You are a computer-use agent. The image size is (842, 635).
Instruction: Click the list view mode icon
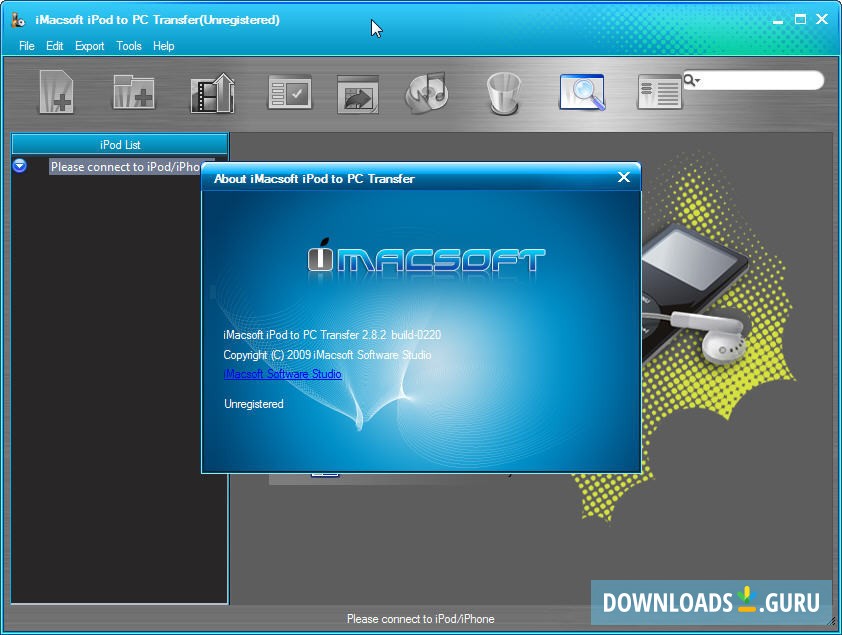(660, 92)
